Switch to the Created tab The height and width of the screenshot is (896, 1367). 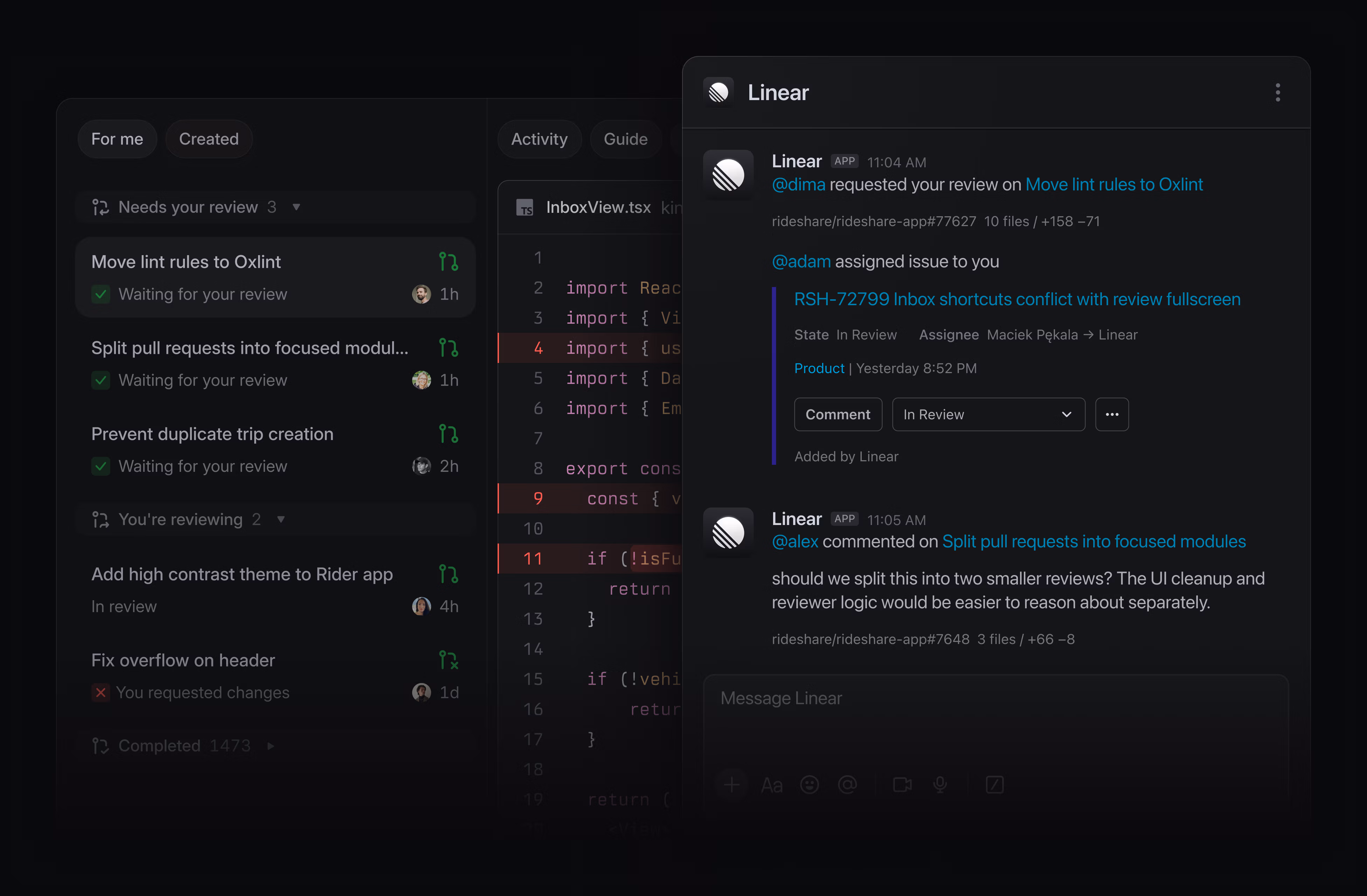coord(208,139)
